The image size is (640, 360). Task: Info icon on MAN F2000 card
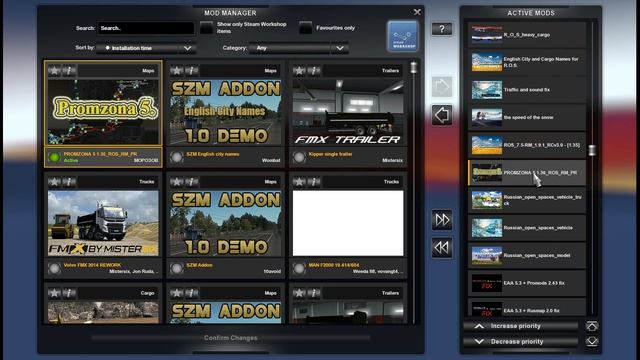314,182
